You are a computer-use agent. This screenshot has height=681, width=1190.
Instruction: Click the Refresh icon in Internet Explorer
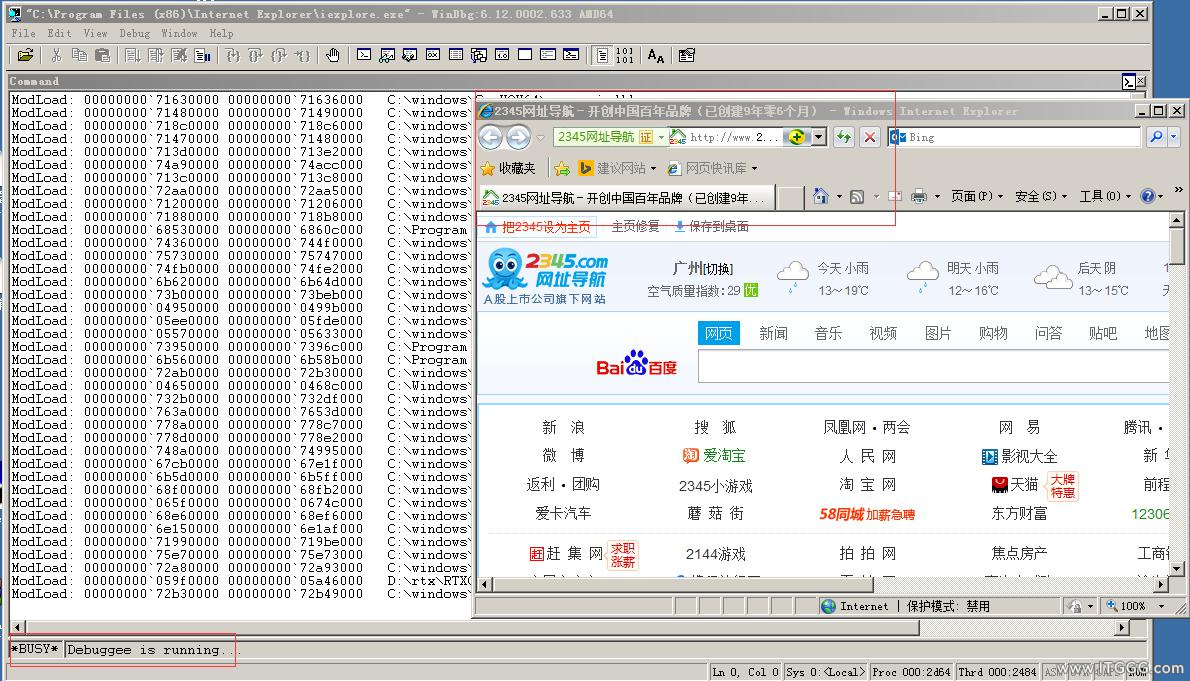point(844,137)
